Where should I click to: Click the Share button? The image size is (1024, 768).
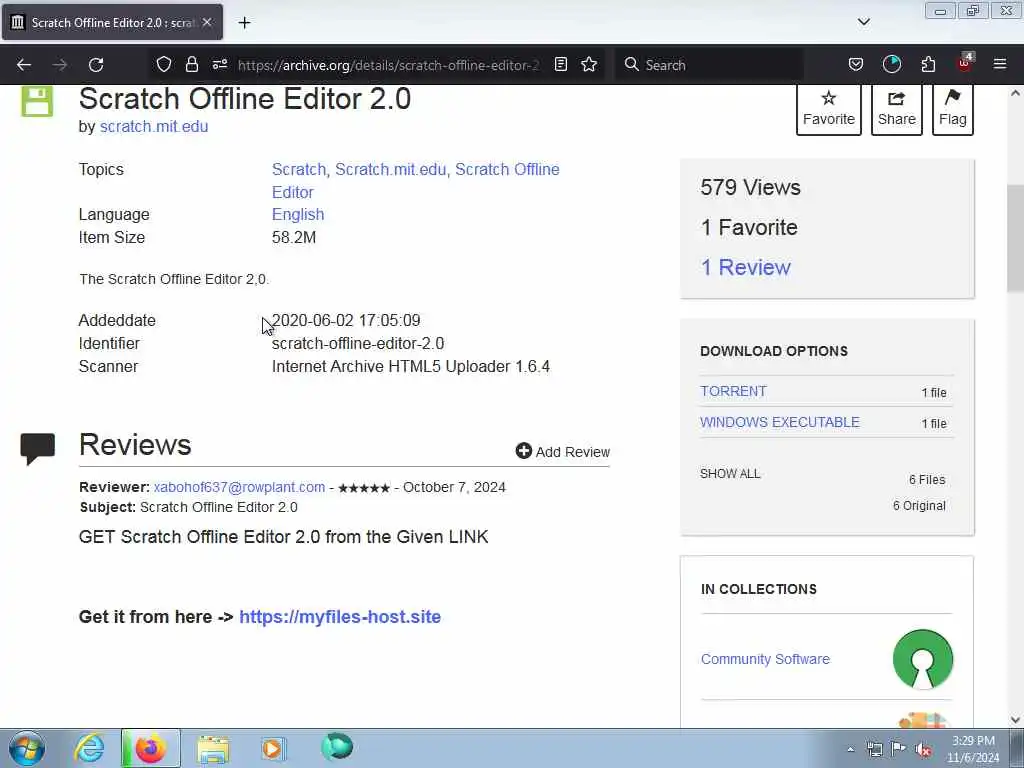coord(897,108)
